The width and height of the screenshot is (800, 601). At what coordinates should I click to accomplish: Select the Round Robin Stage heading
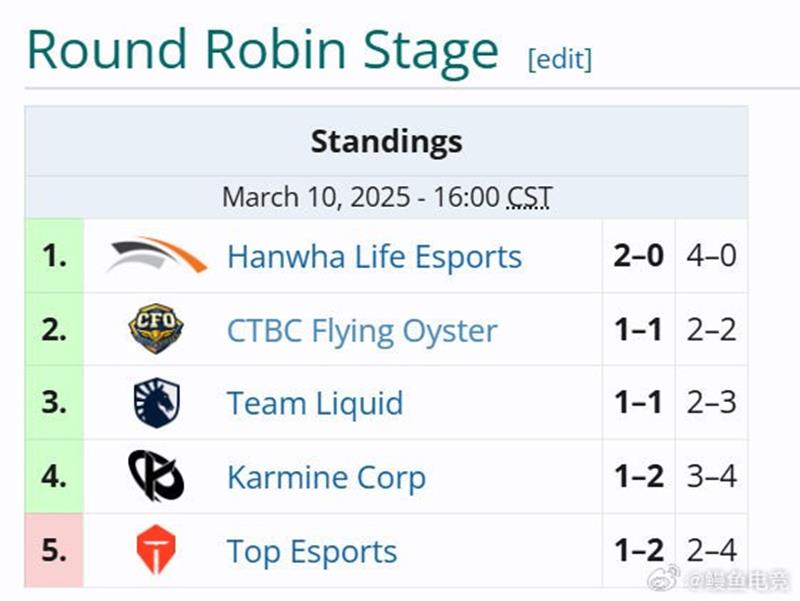262,49
